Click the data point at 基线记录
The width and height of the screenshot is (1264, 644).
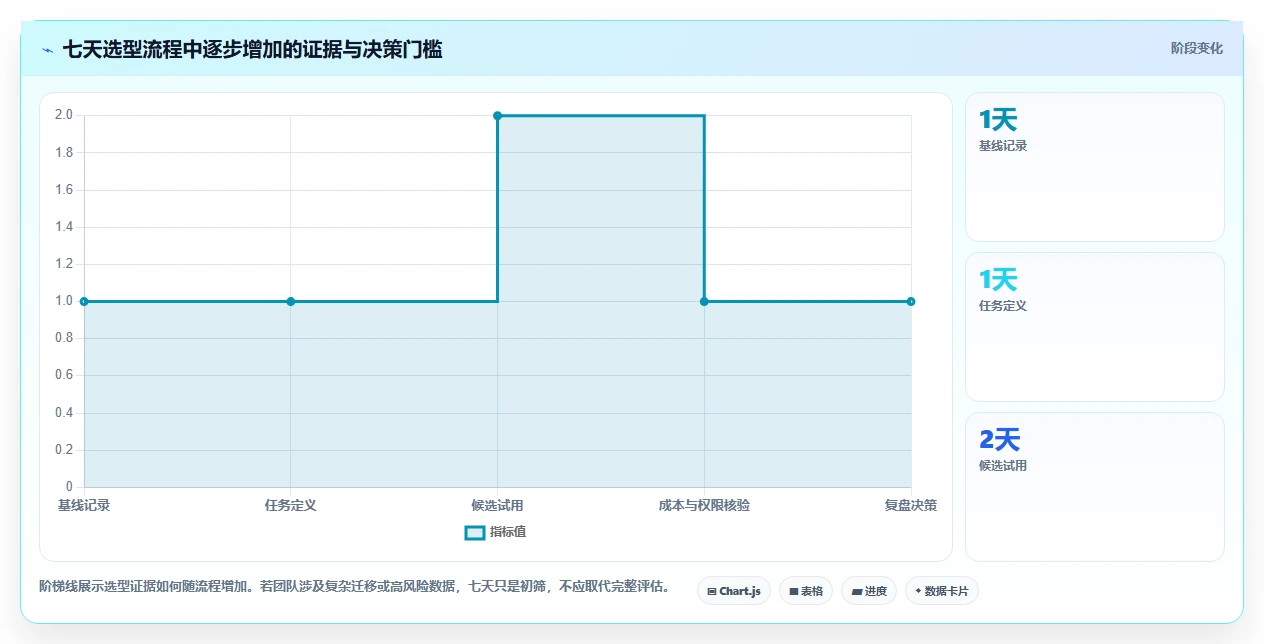click(84, 301)
